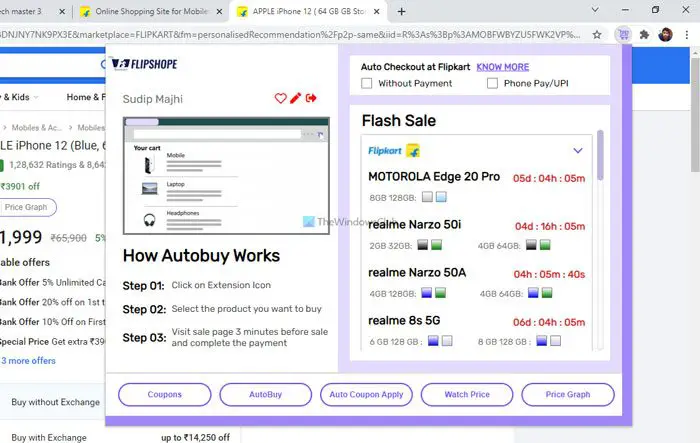Click the Flipshope logo

click(144, 64)
